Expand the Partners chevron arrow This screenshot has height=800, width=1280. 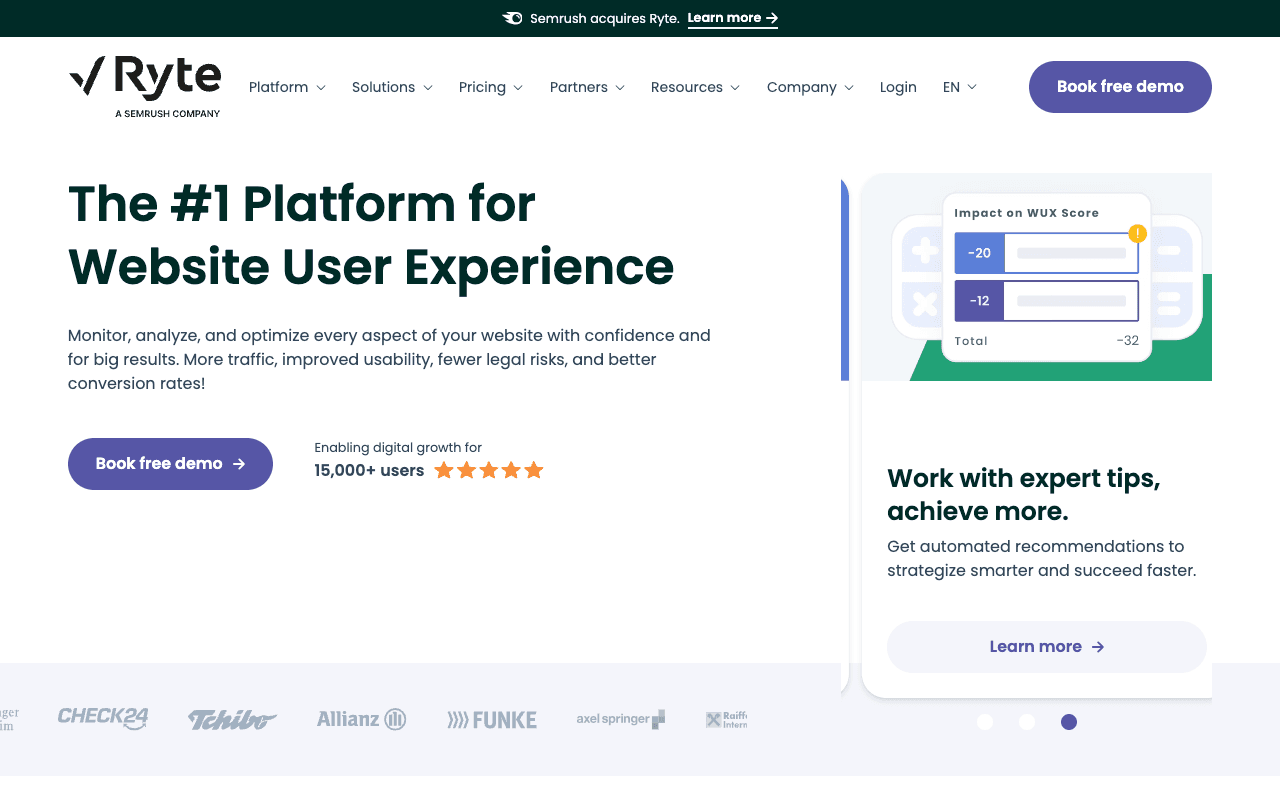click(x=620, y=88)
